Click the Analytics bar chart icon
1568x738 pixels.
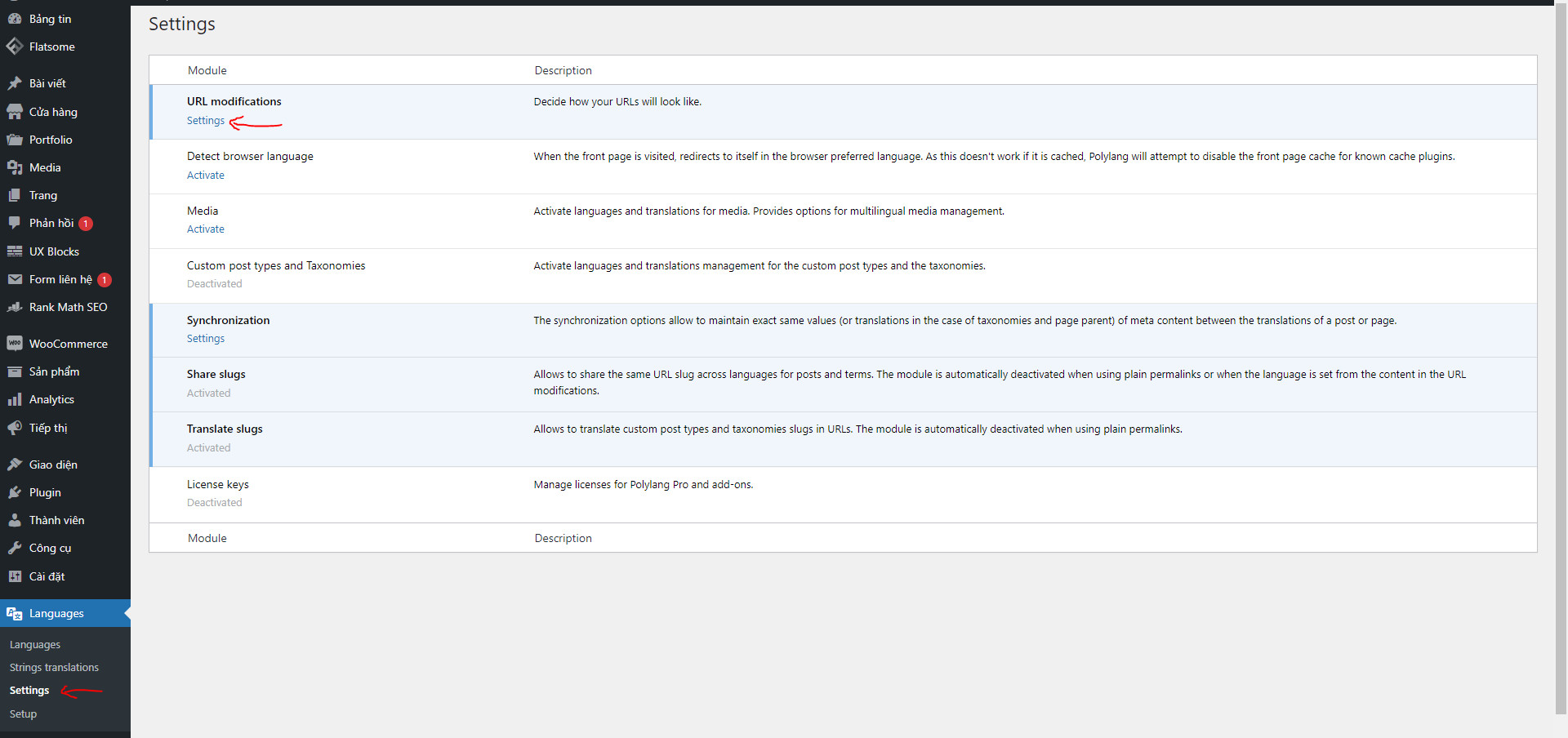pyautogui.click(x=15, y=399)
